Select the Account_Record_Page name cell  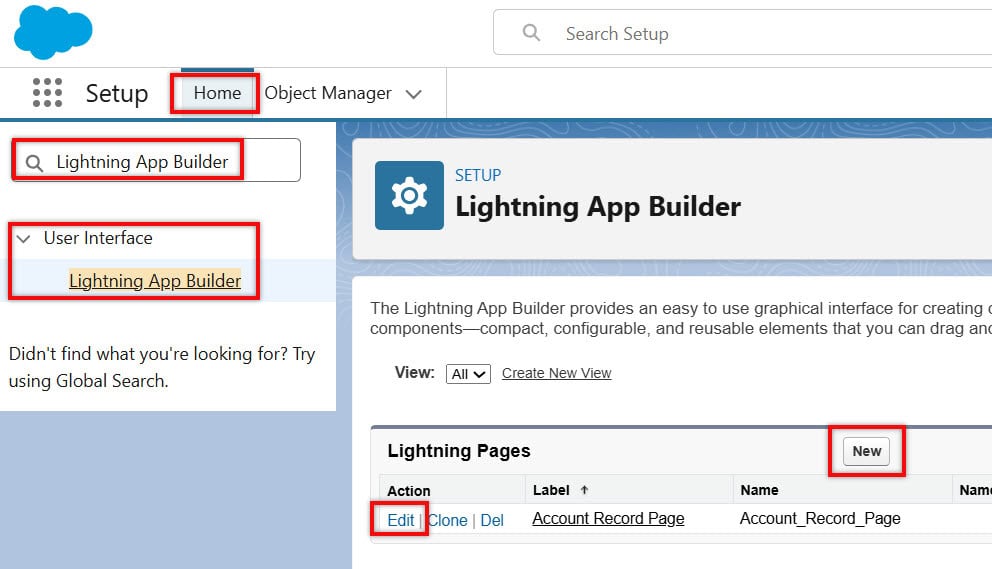820,518
